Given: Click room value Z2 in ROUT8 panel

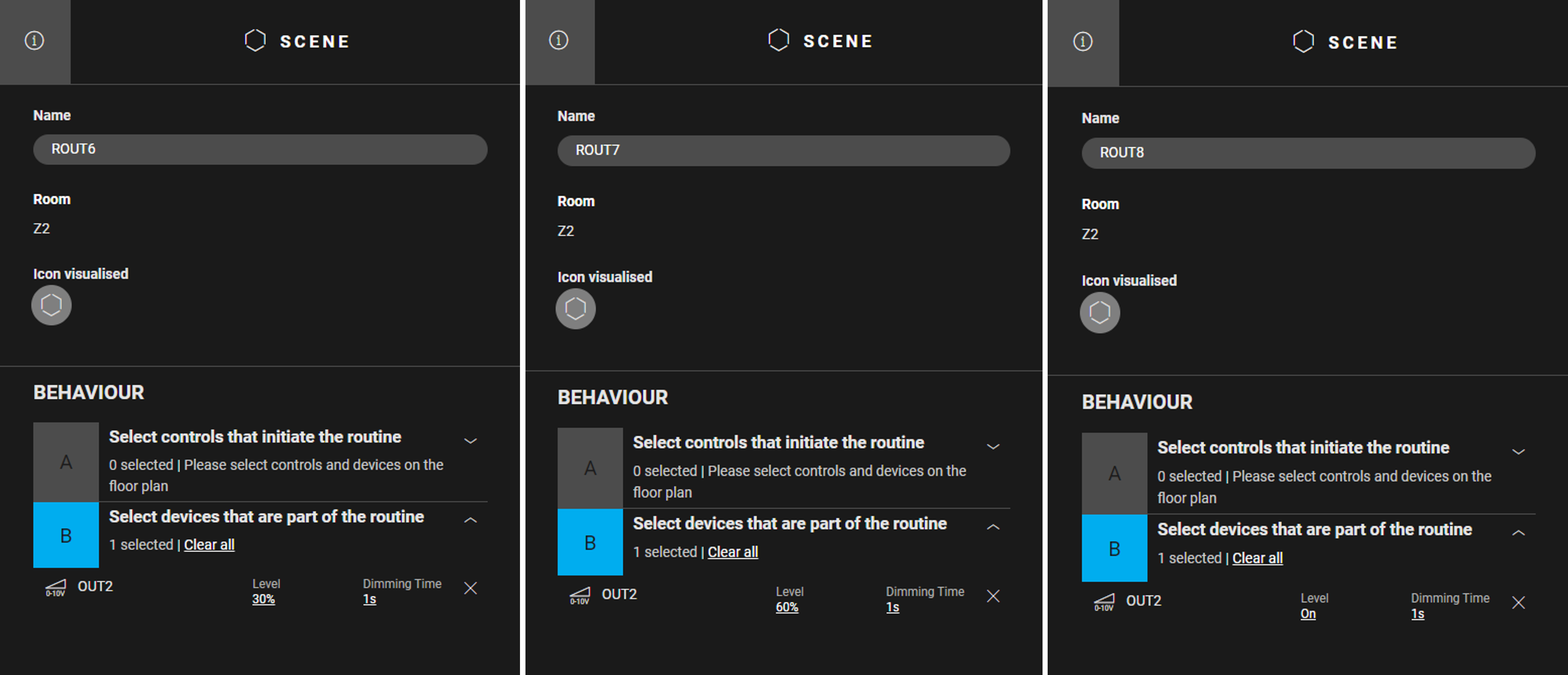Looking at the screenshot, I should [x=1090, y=234].
